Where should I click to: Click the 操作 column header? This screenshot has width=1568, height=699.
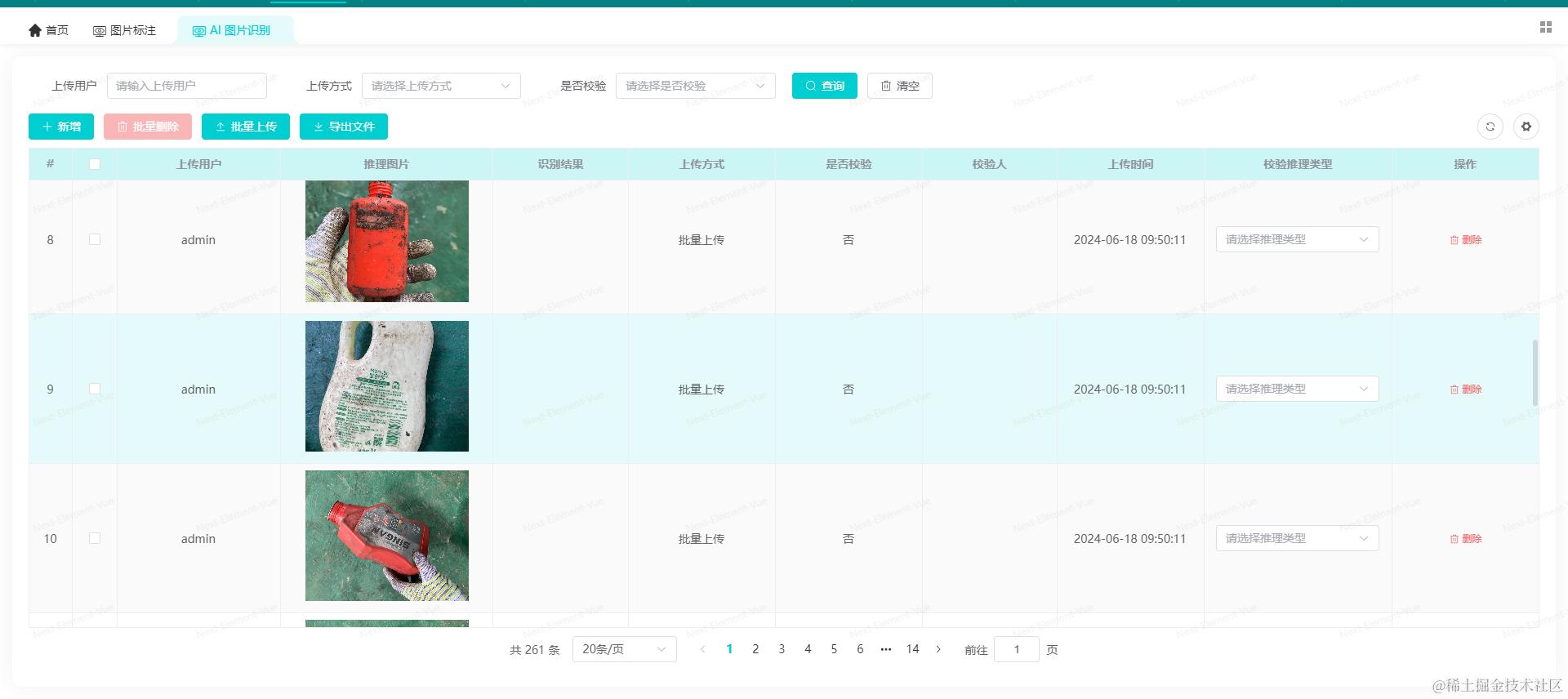1465,164
